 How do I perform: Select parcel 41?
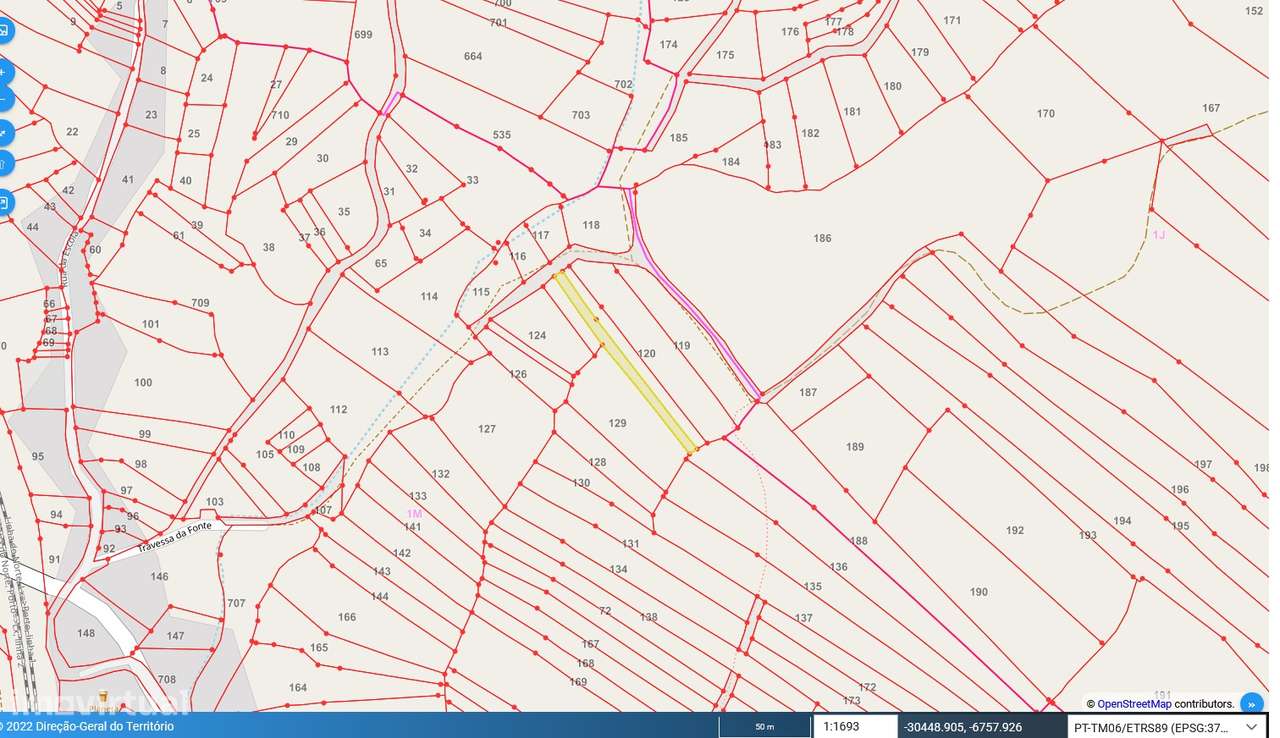click(128, 179)
